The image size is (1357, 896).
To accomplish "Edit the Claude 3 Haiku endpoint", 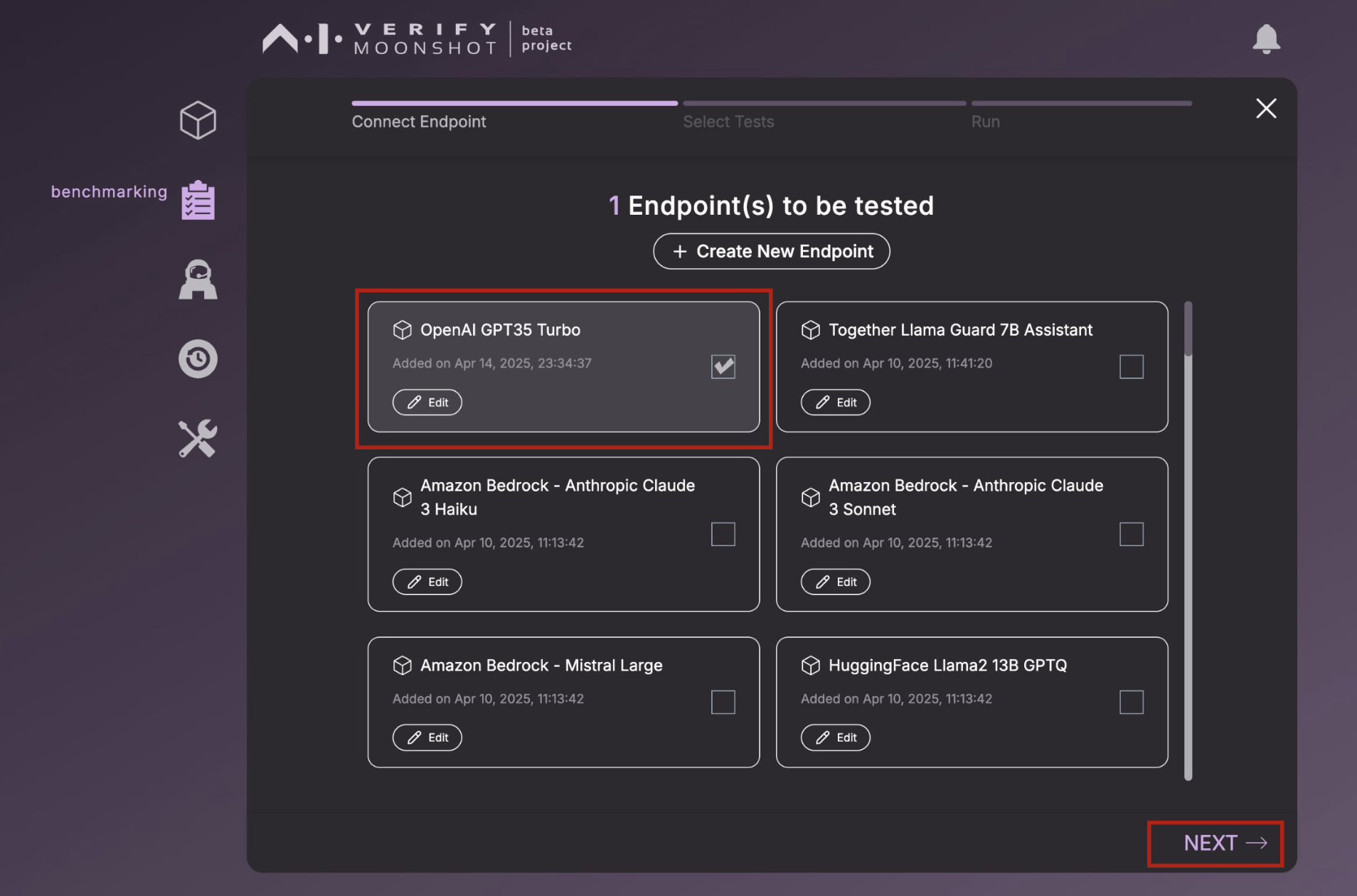I will [427, 582].
